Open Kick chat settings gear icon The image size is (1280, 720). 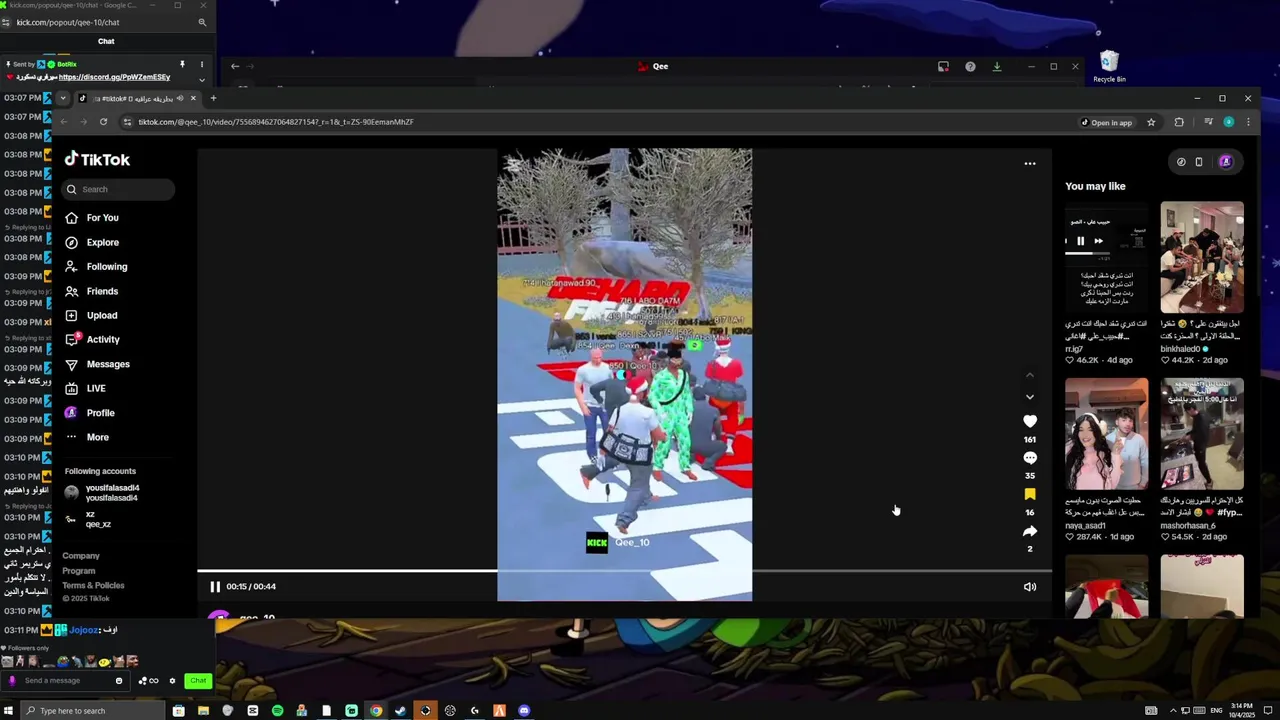click(x=172, y=681)
